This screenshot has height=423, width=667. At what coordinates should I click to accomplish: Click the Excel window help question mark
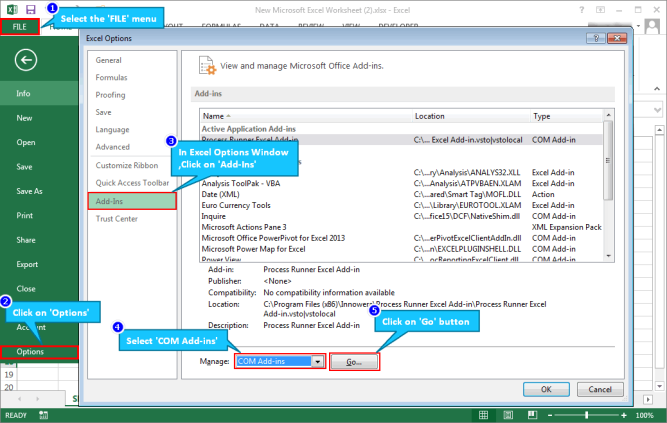pos(581,10)
